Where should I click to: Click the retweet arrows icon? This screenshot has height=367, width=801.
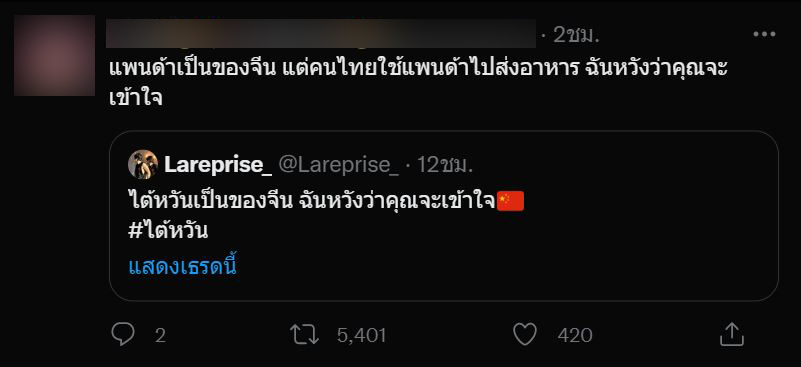(x=304, y=335)
